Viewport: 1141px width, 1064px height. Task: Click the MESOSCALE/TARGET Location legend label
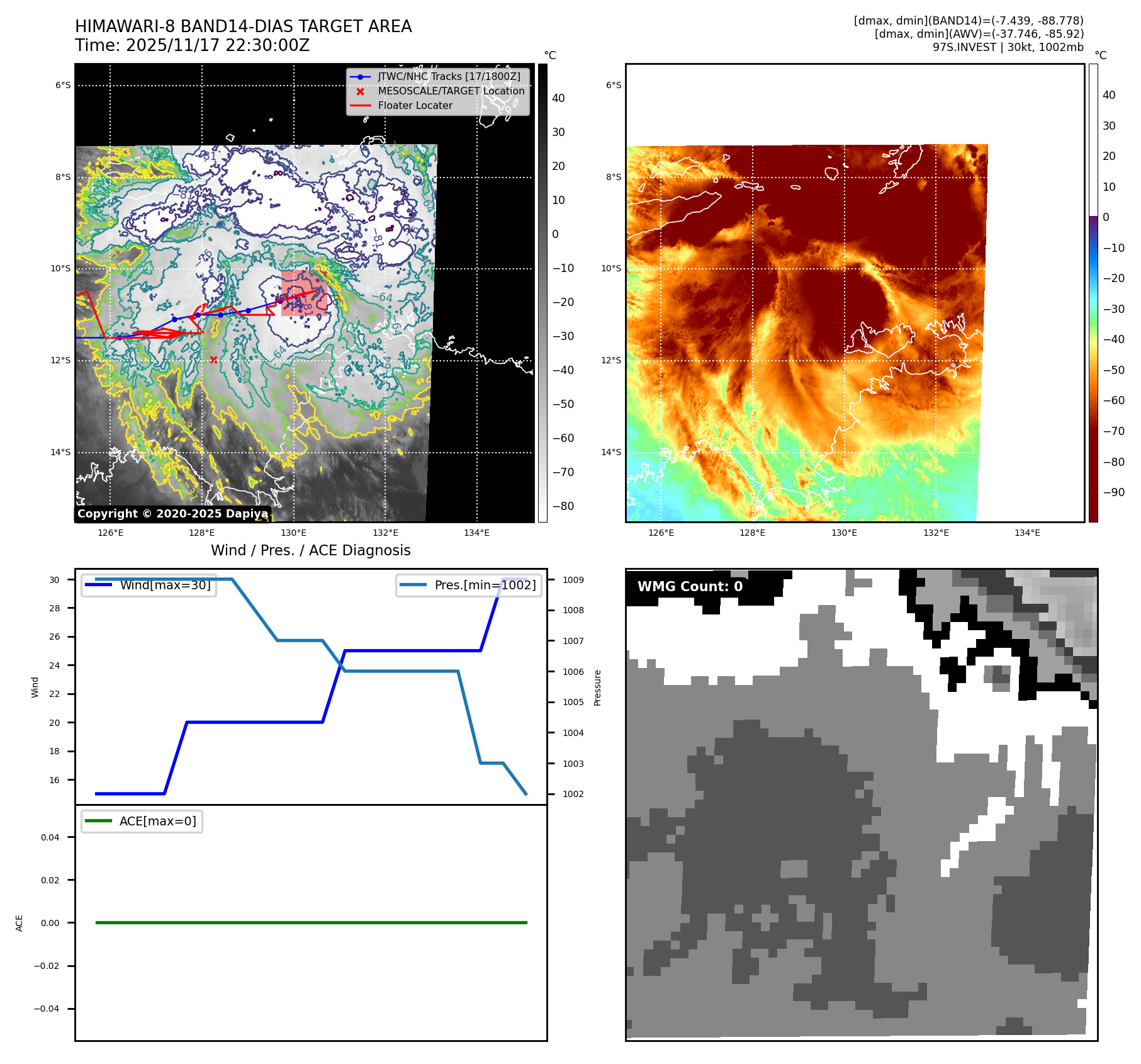(x=451, y=91)
